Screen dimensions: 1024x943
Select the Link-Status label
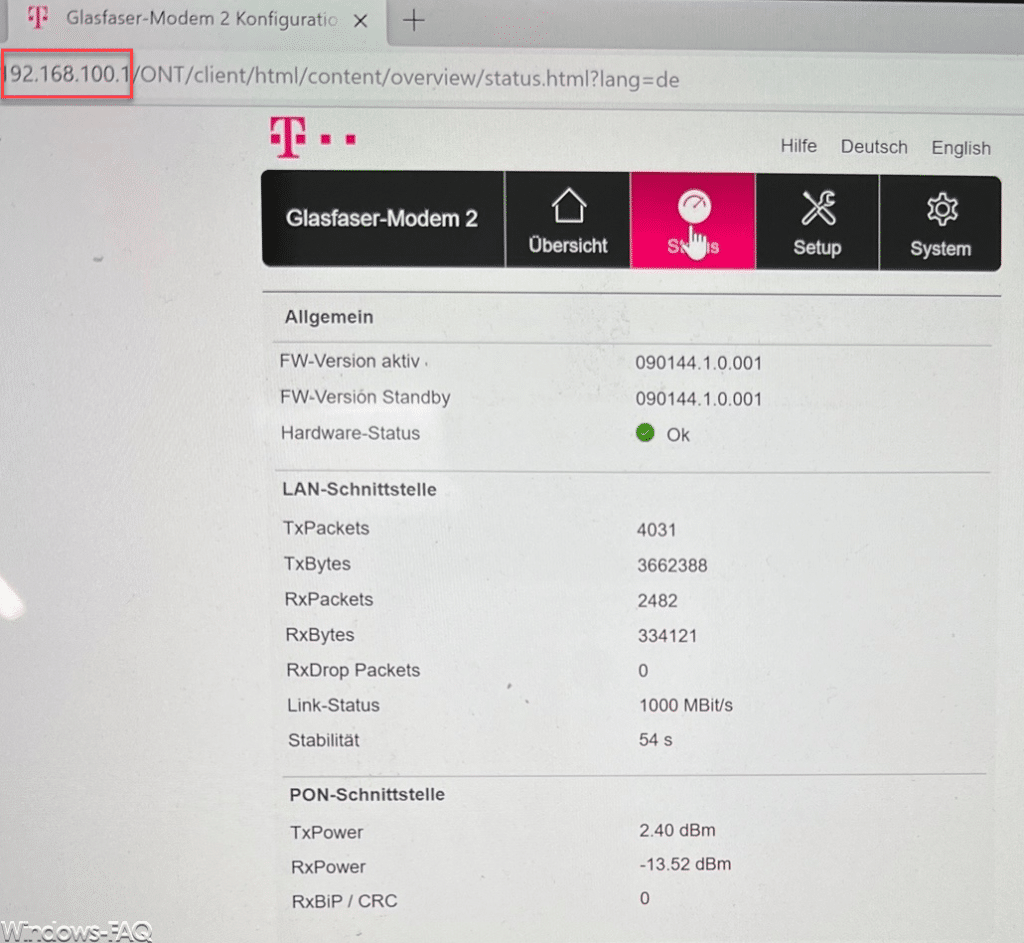334,705
